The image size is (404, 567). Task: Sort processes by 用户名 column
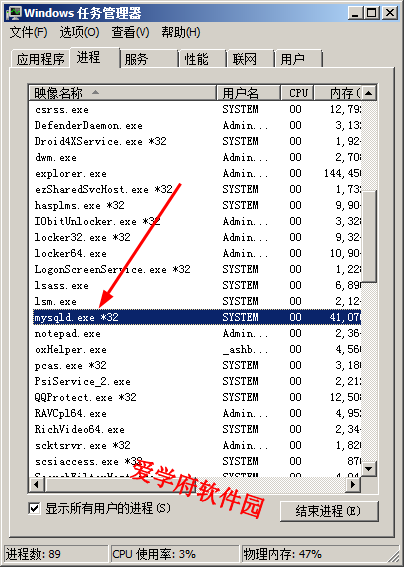pyautogui.click(x=249, y=93)
